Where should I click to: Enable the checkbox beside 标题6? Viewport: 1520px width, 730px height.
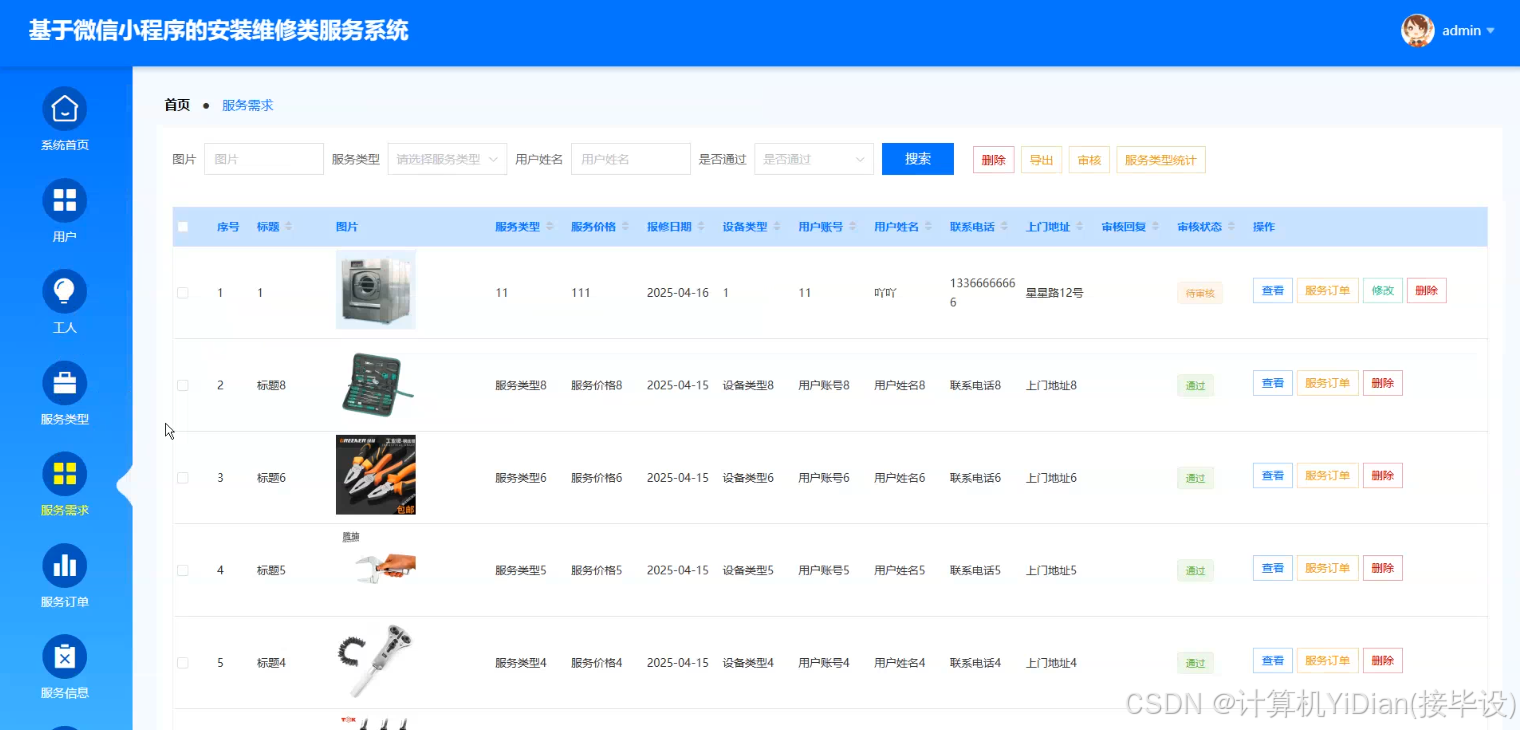click(183, 477)
